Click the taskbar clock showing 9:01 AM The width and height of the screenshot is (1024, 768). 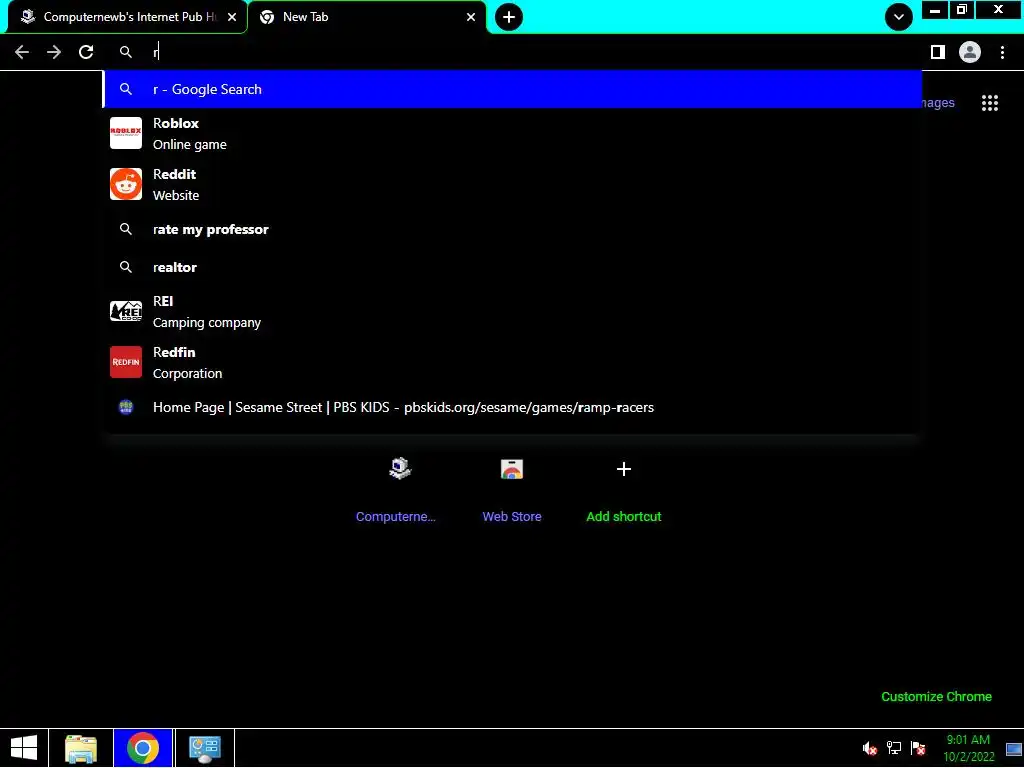(968, 748)
